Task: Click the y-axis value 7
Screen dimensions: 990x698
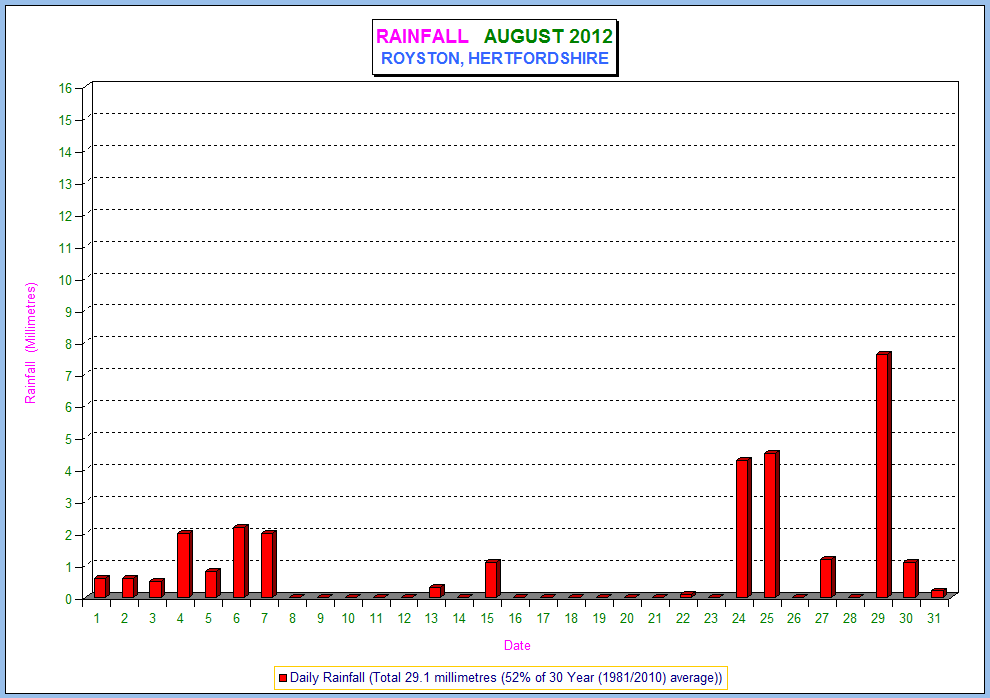Action: point(69,376)
